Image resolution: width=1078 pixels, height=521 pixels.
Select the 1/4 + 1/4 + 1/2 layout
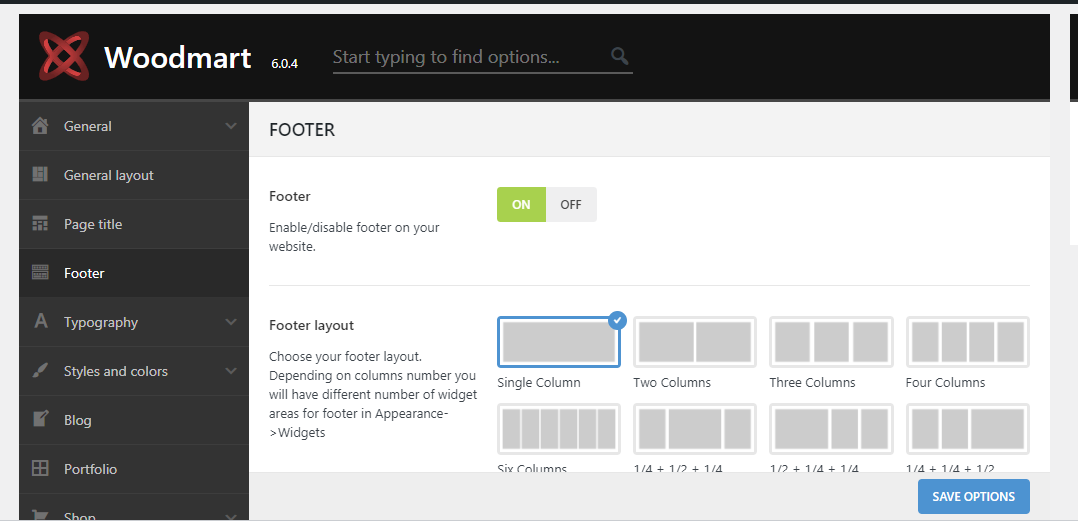[967, 429]
